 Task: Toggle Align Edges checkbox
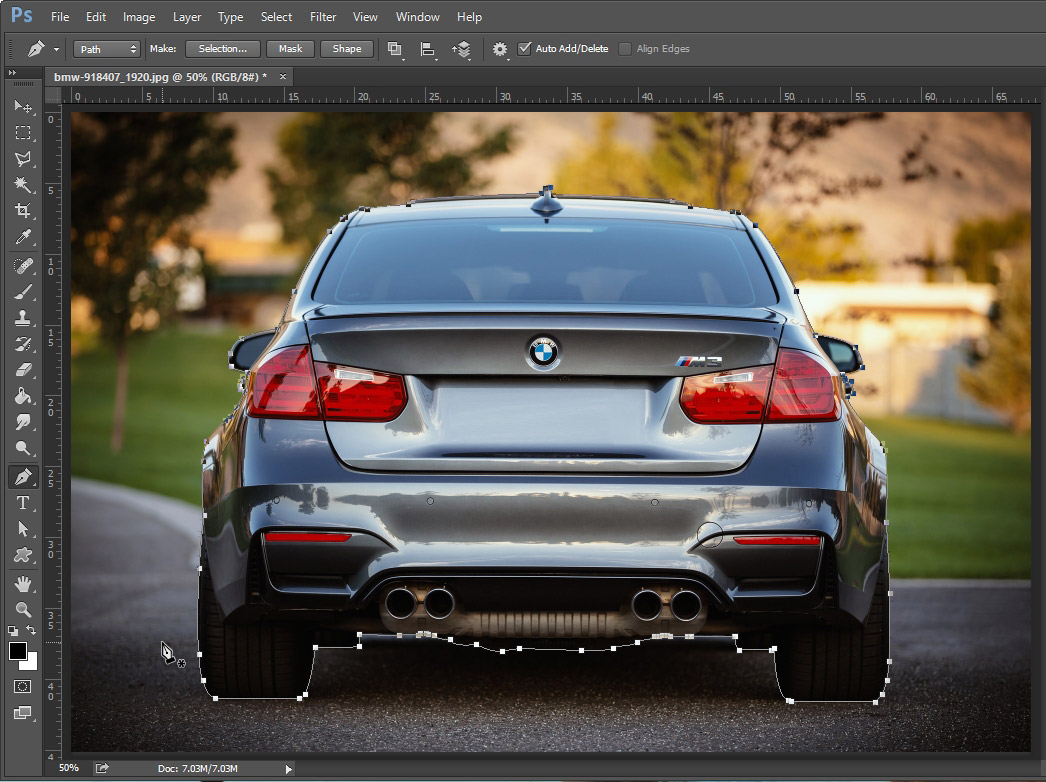625,49
